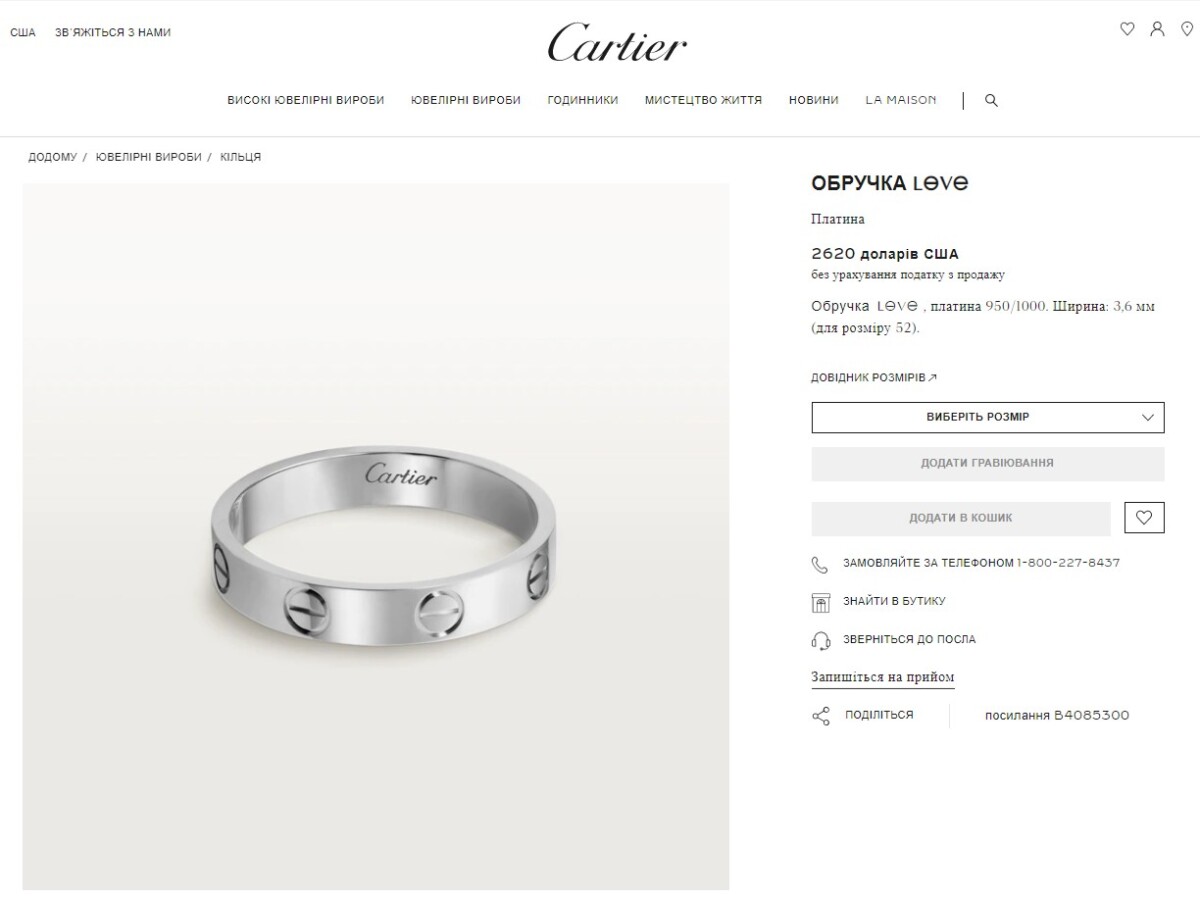
Task: Open the account profile icon
Action: pos(1157,29)
